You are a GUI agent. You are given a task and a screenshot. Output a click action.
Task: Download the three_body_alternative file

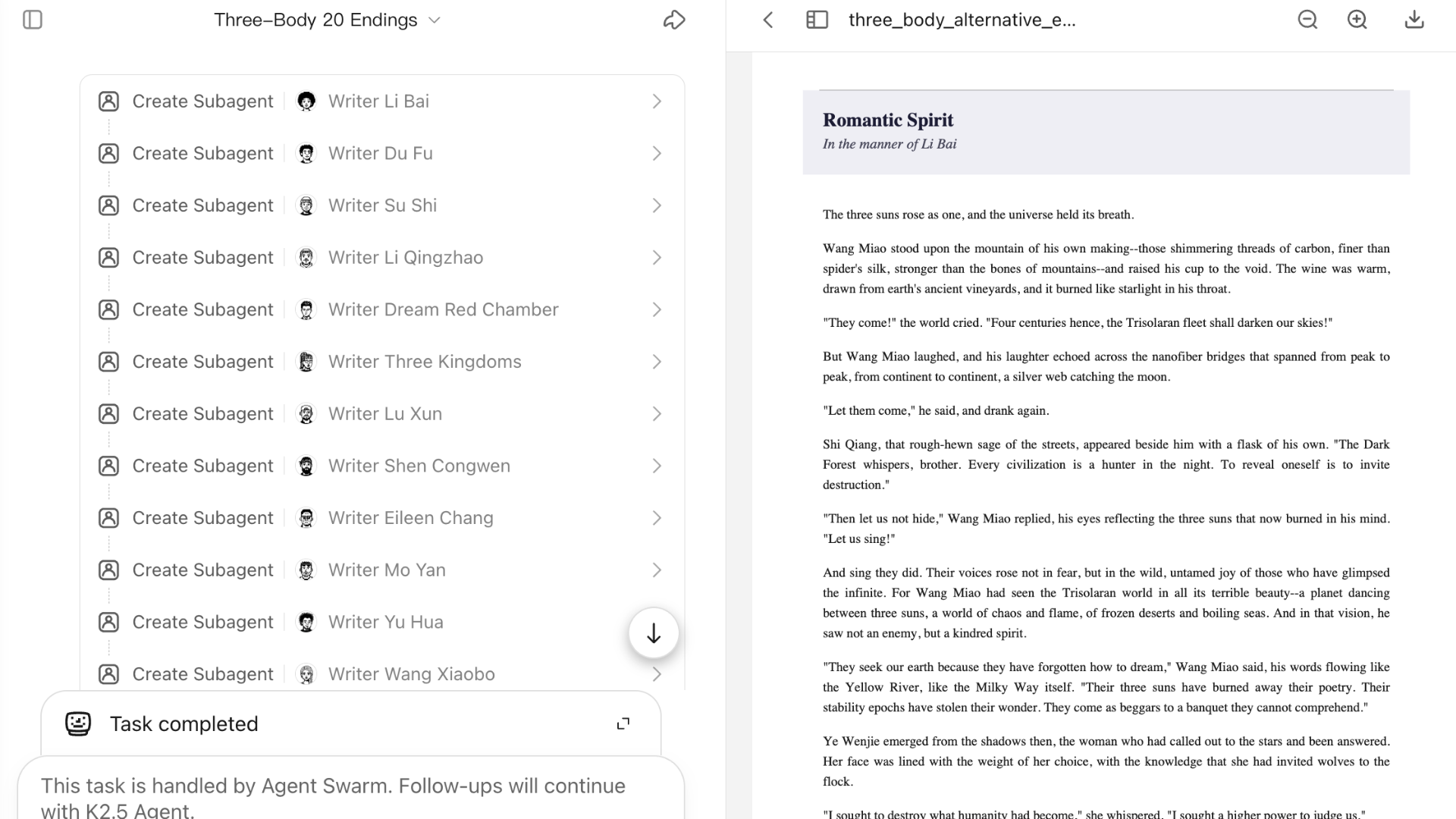[1414, 20]
